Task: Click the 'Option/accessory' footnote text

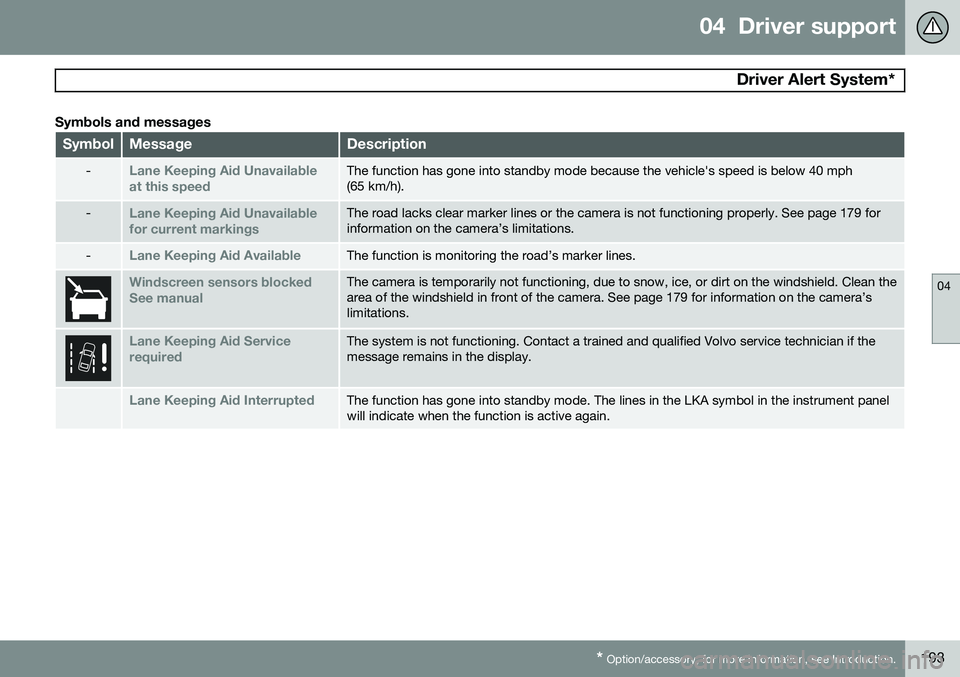Action: tap(746, 659)
